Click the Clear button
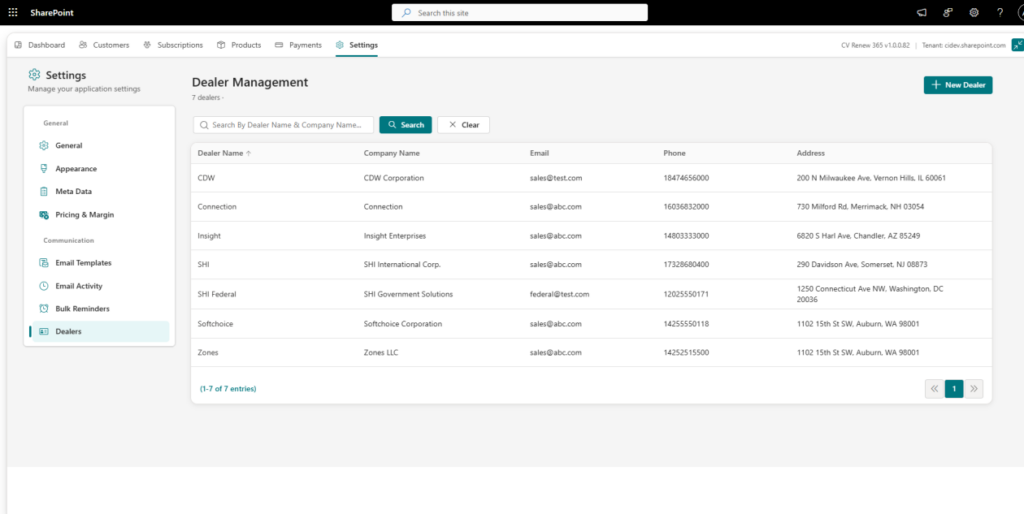 [x=464, y=125]
